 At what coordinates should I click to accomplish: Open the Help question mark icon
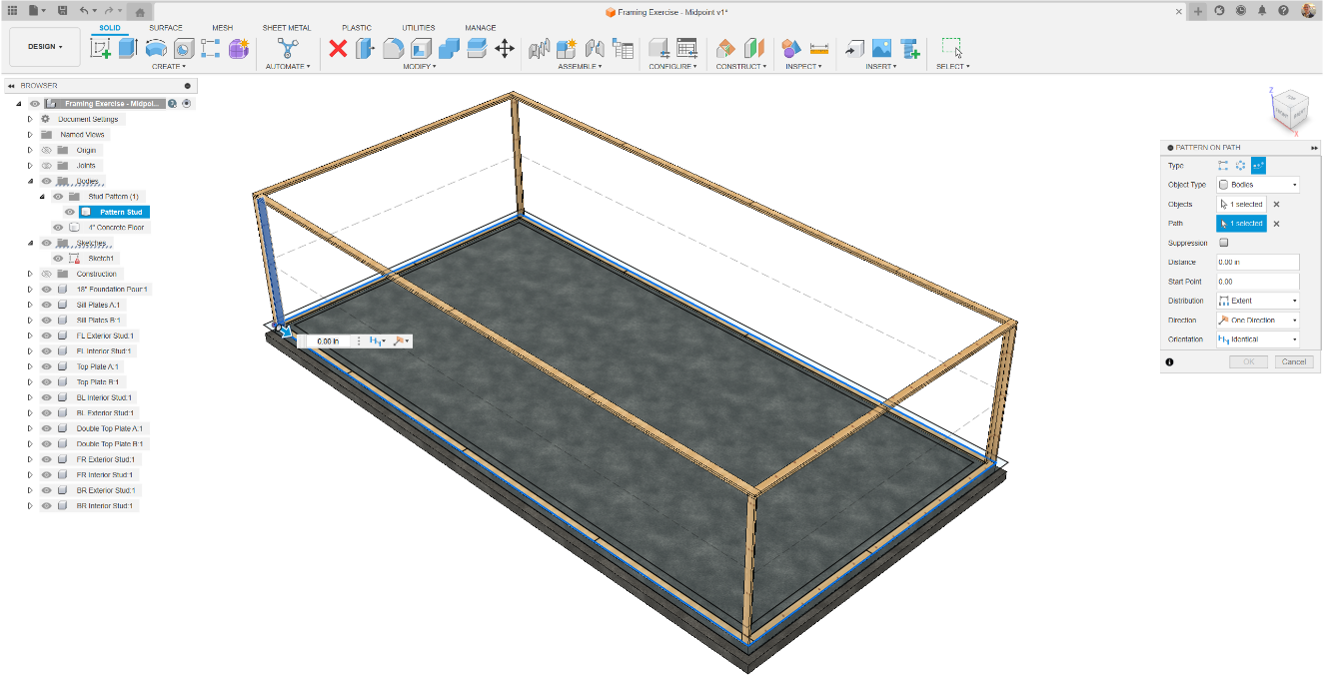coord(1283,10)
